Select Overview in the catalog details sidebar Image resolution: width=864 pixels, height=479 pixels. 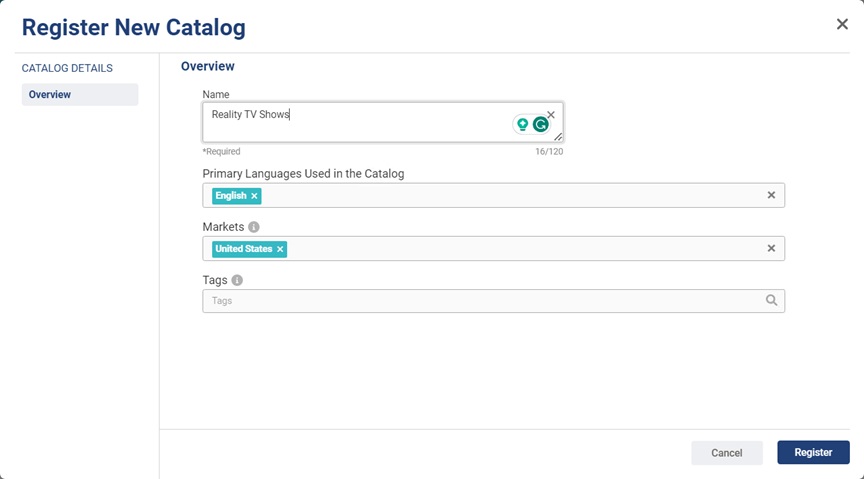tap(80, 94)
